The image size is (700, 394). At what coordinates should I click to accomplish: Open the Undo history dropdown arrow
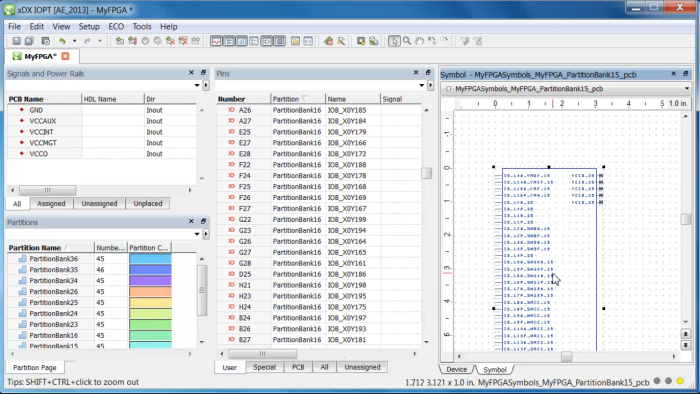(74, 41)
